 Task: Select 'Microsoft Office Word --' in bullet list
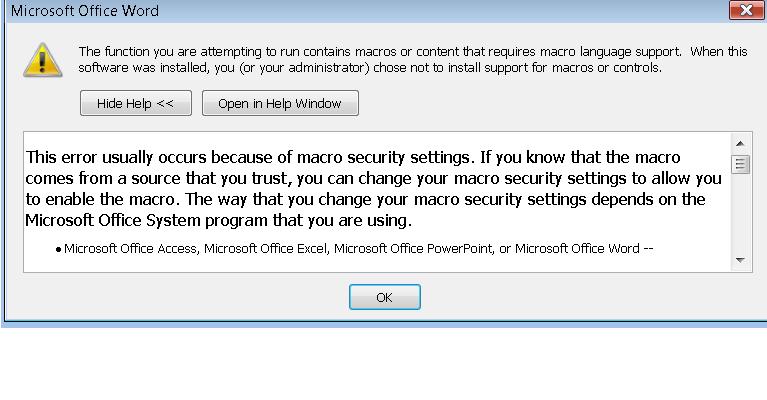click(x=584, y=248)
